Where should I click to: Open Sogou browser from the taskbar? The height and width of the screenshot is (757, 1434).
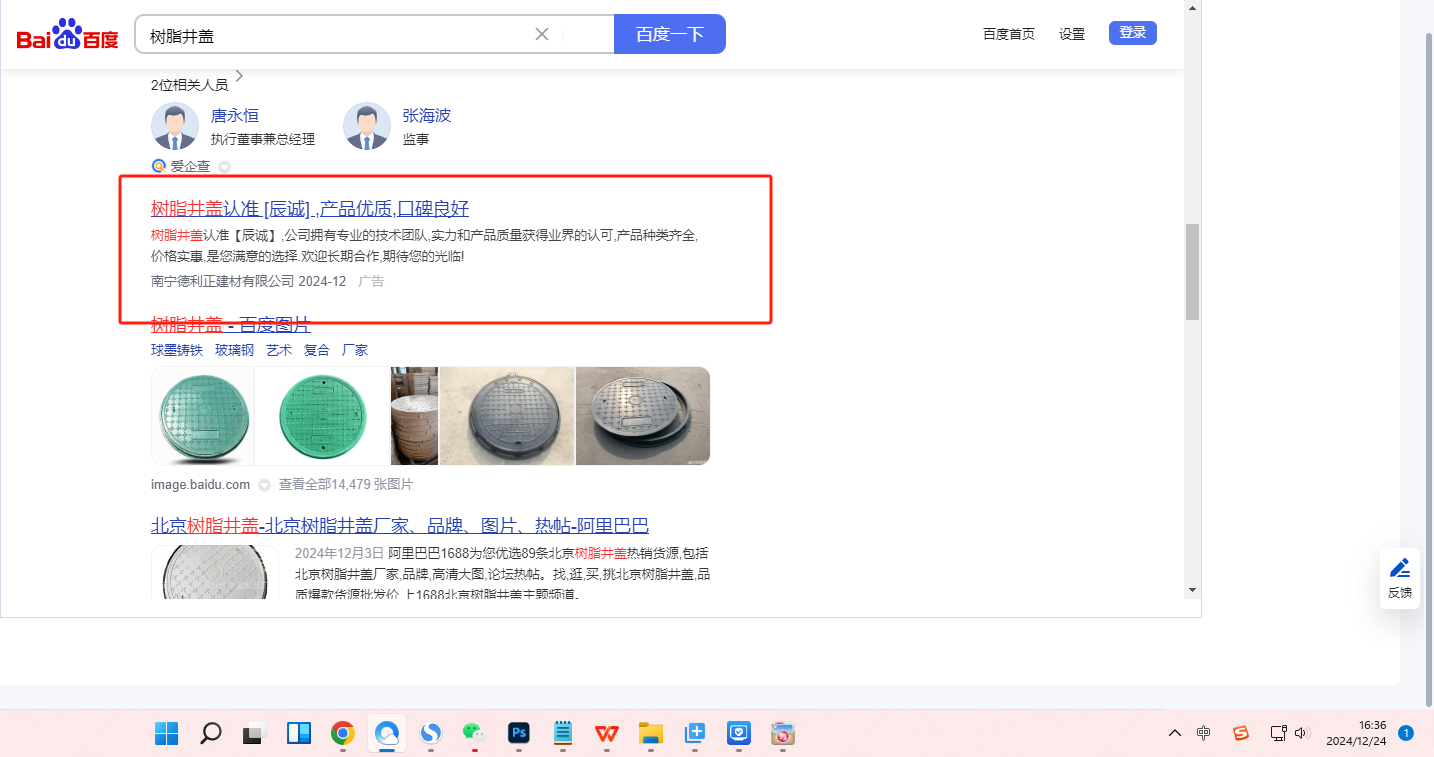point(430,734)
